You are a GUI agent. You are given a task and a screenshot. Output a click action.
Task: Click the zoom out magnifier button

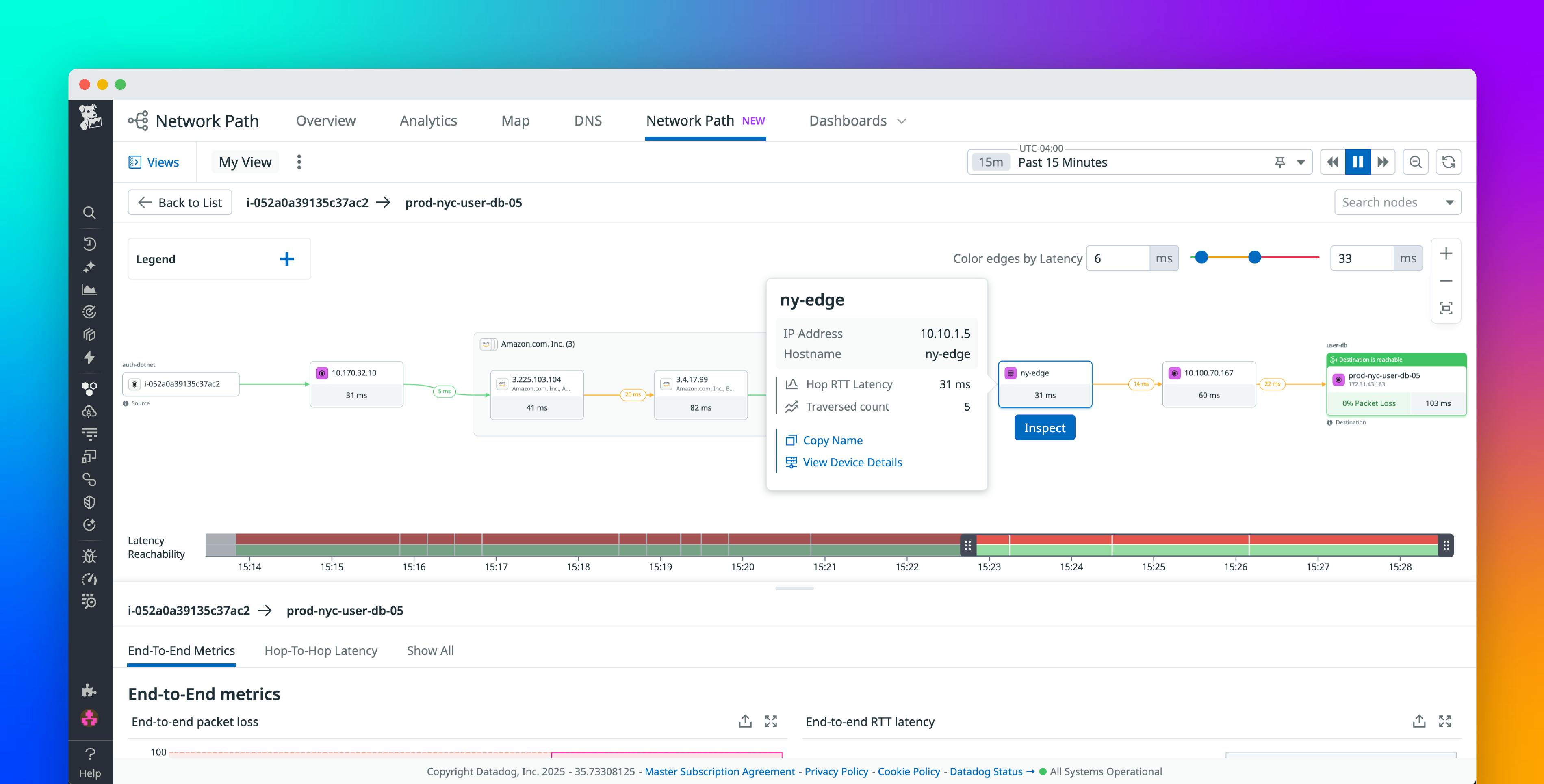click(1416, 162)
